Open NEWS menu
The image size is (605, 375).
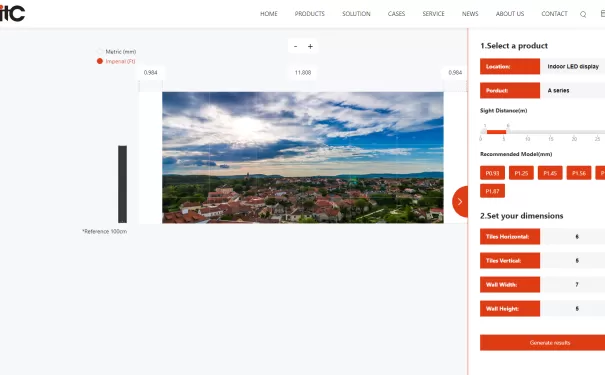[470, 14]
